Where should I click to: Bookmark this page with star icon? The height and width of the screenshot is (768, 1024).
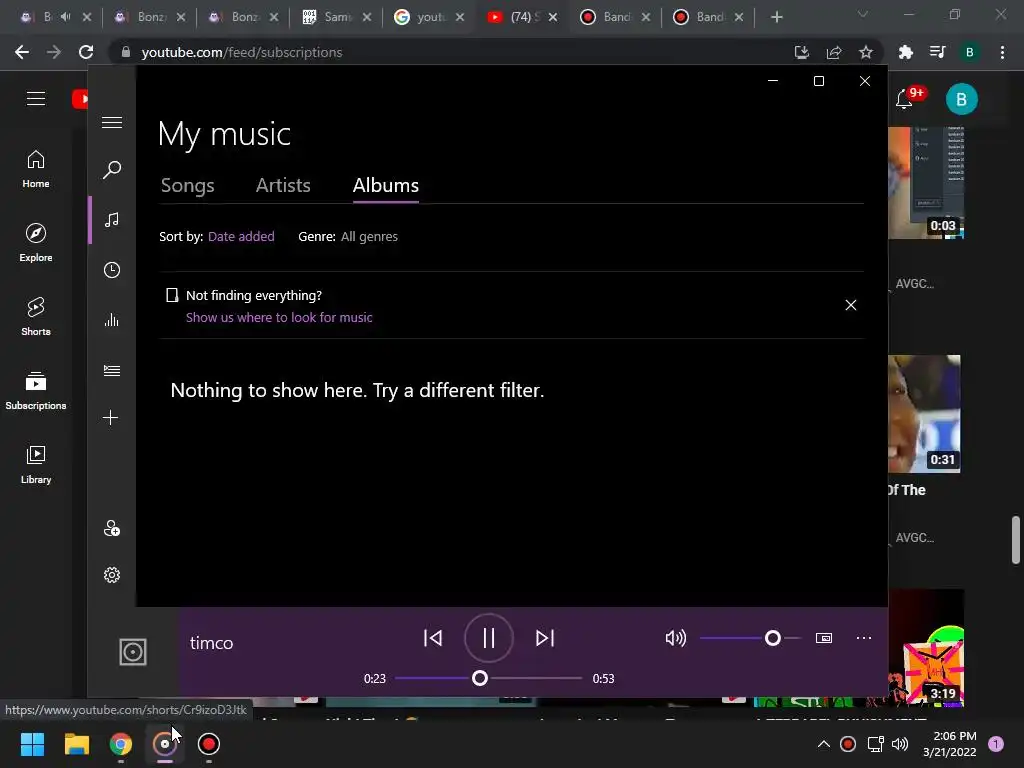[x=865, y=52]
